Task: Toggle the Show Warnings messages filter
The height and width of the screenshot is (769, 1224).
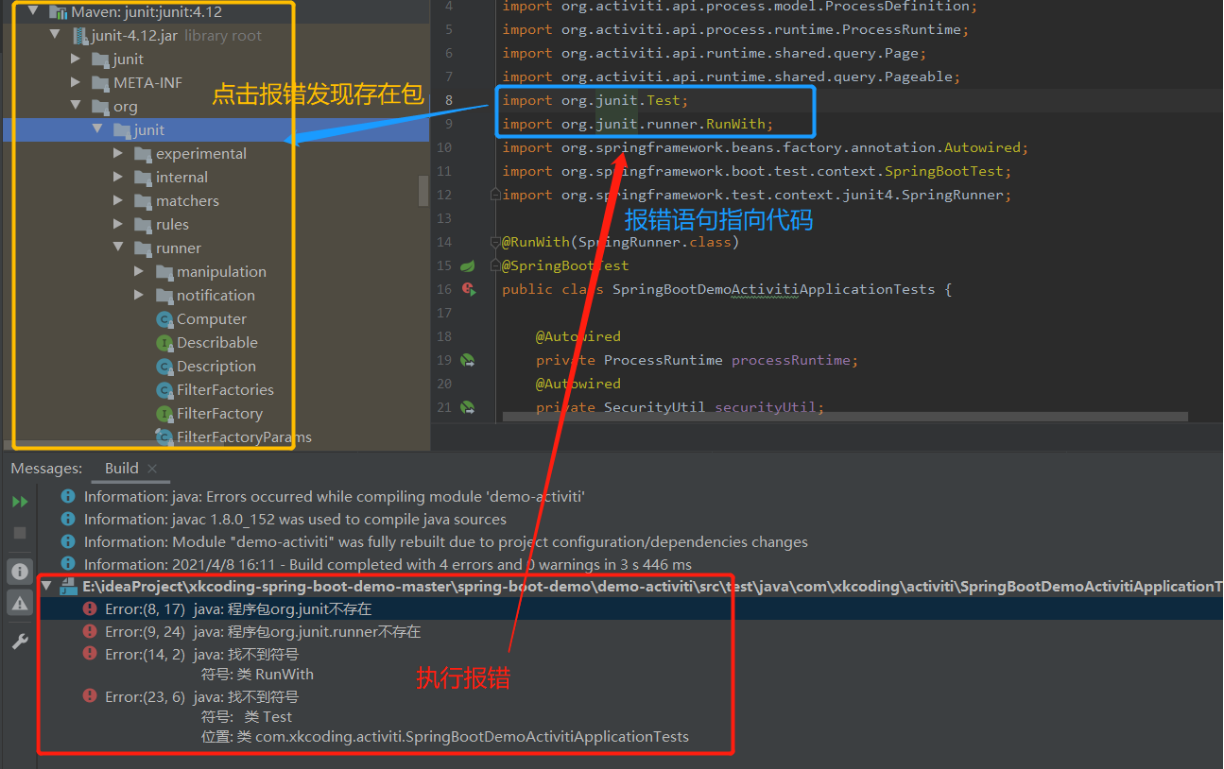Action: (20, 602)
